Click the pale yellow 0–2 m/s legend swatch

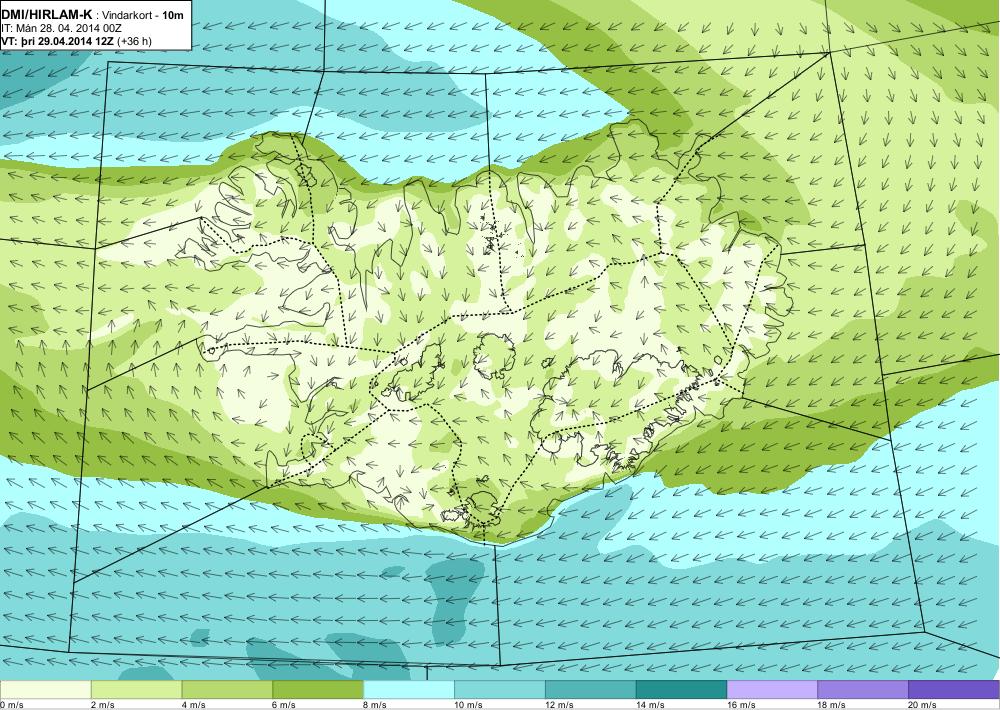click(x=46, y=690)
